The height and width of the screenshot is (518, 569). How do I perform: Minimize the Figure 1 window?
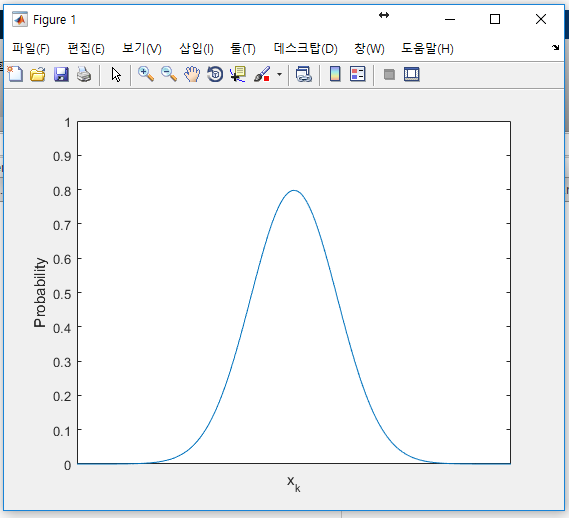[450, 19]
